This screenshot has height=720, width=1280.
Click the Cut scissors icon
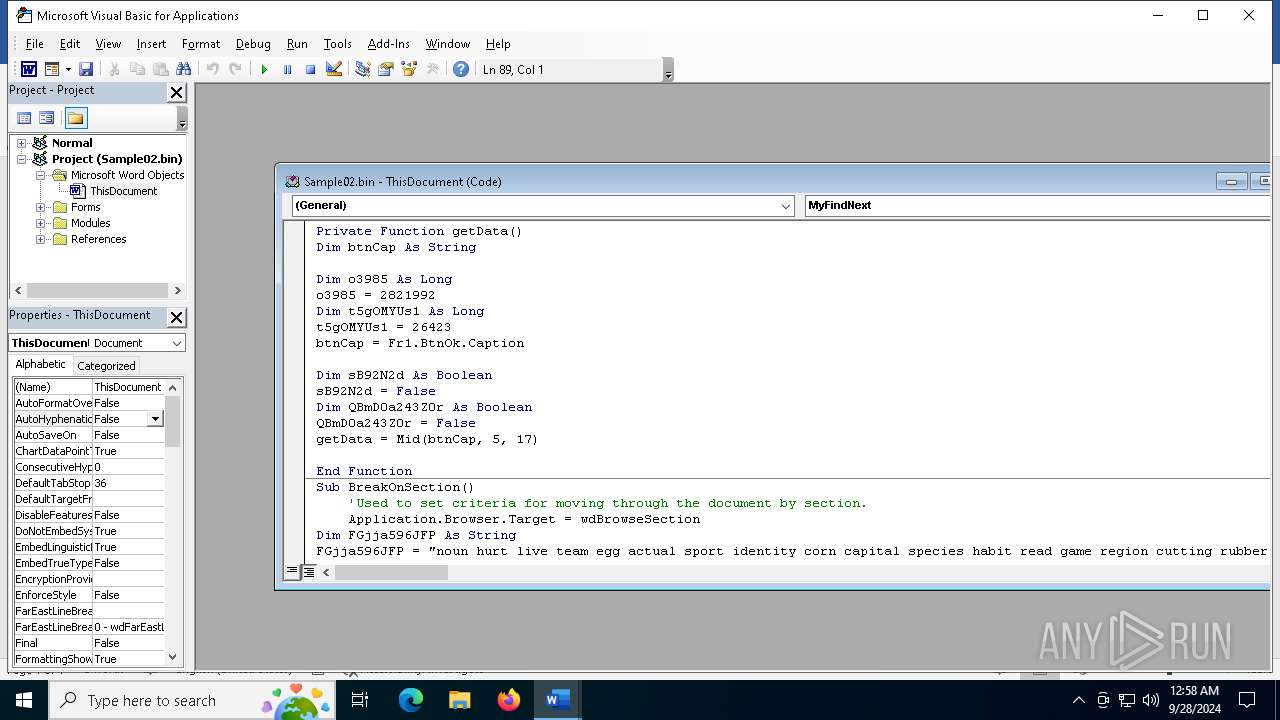[x=114, y=69]
